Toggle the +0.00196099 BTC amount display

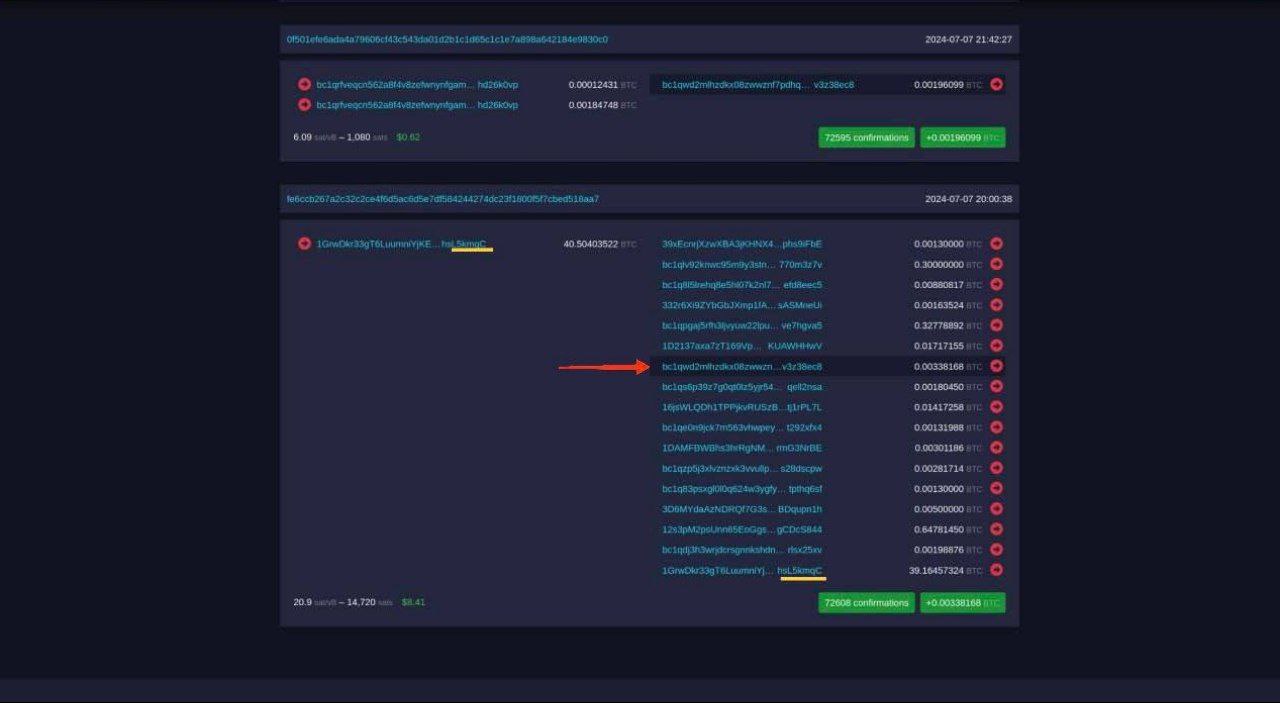click(962, 138)
